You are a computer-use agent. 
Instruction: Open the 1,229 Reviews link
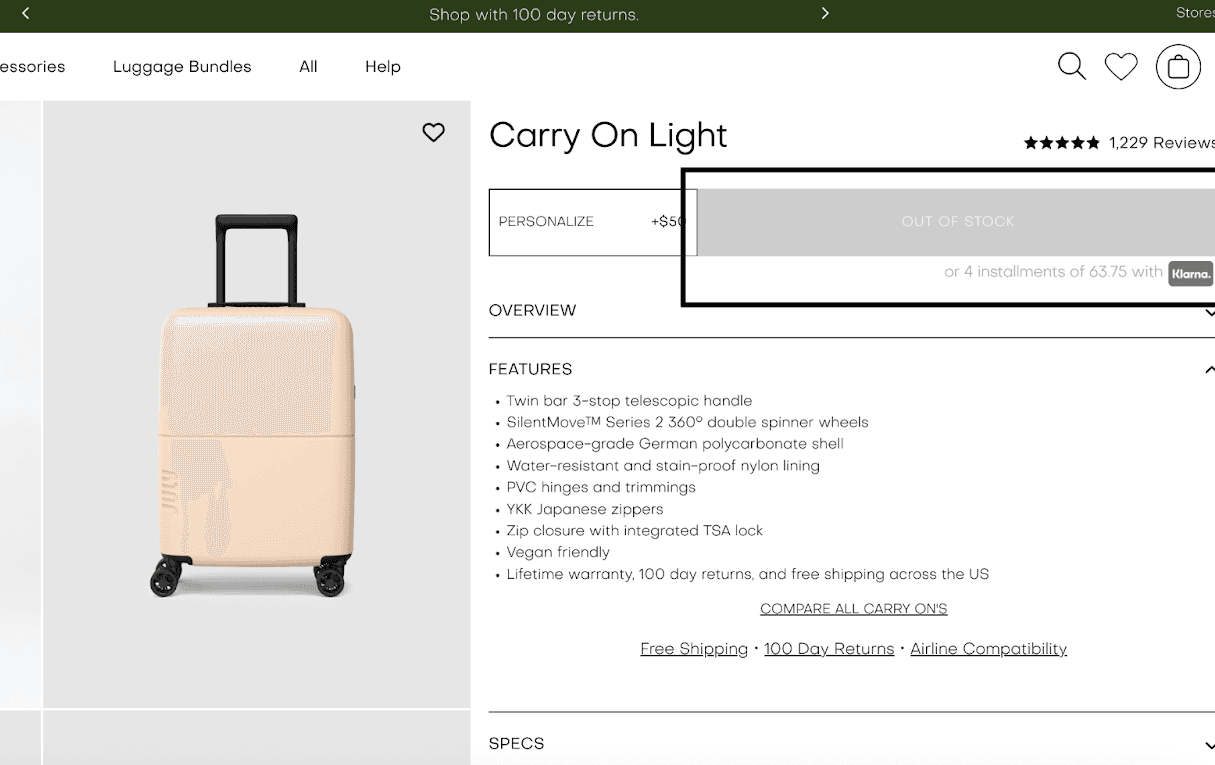pos(1162,143)
